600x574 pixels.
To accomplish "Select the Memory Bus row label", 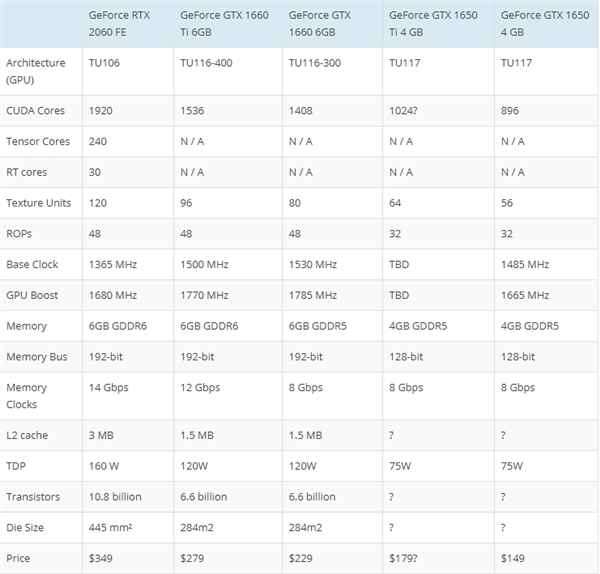I will (x=35, y=357).
